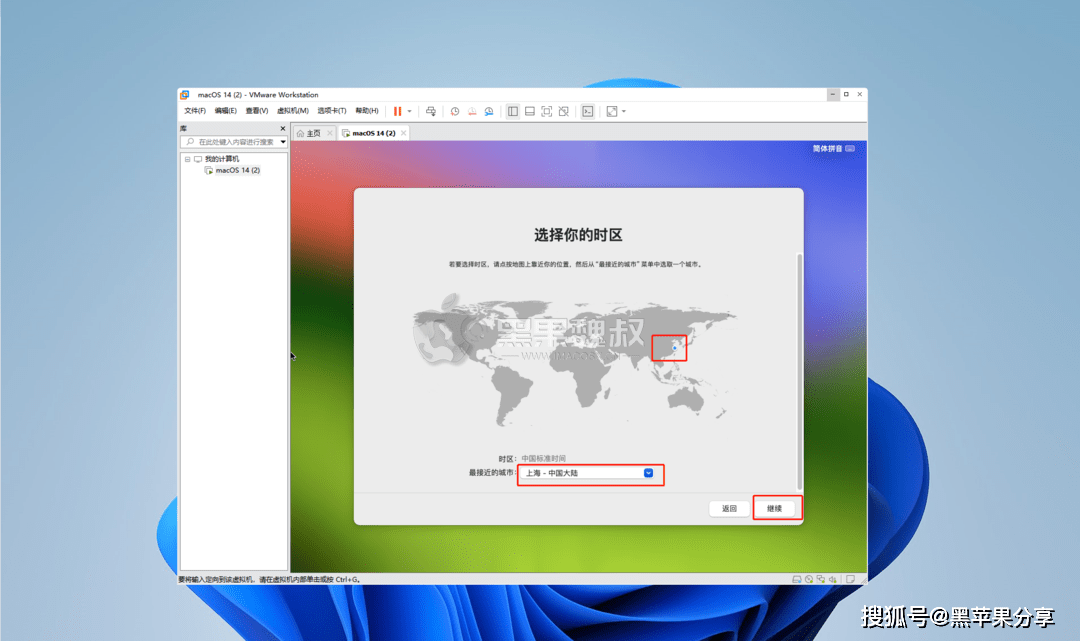Select macOS 14 (2) in library tree
Viewport: 1080px width, 641px height.
(x=238, y=170)
